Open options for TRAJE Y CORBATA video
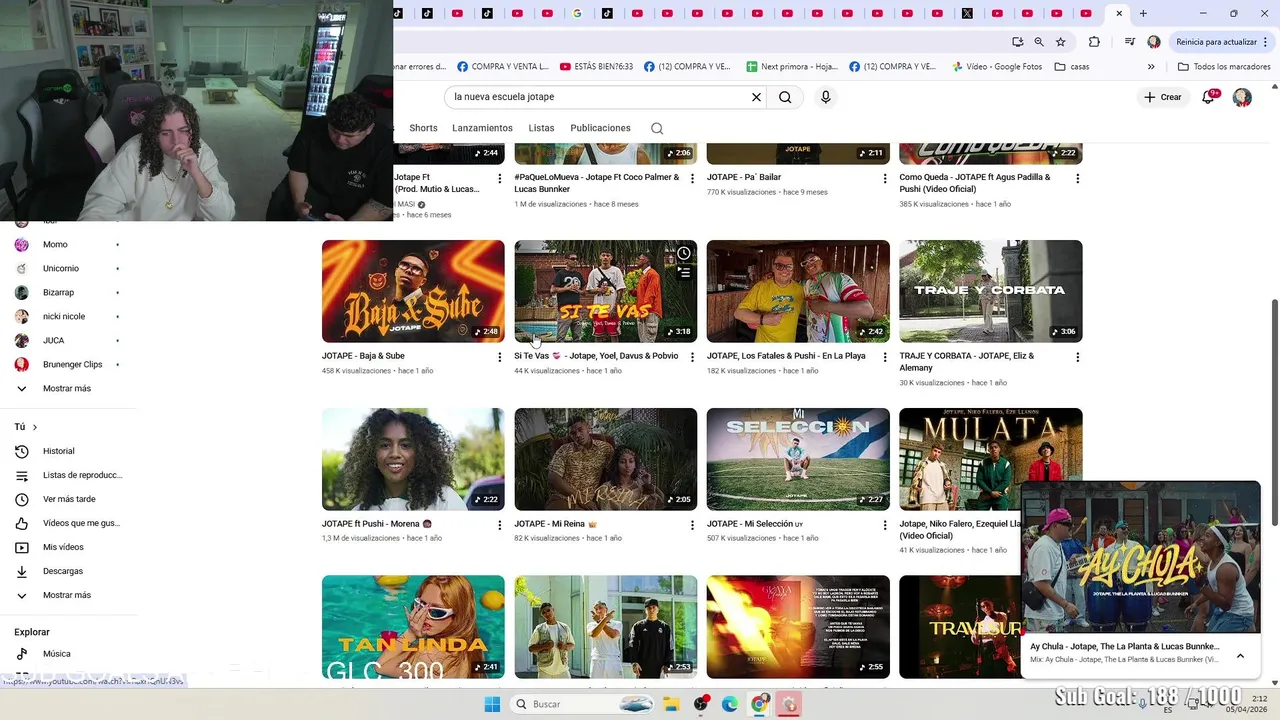The width and height of the screenshot is (1280, 720). (x=1077, y=357)
